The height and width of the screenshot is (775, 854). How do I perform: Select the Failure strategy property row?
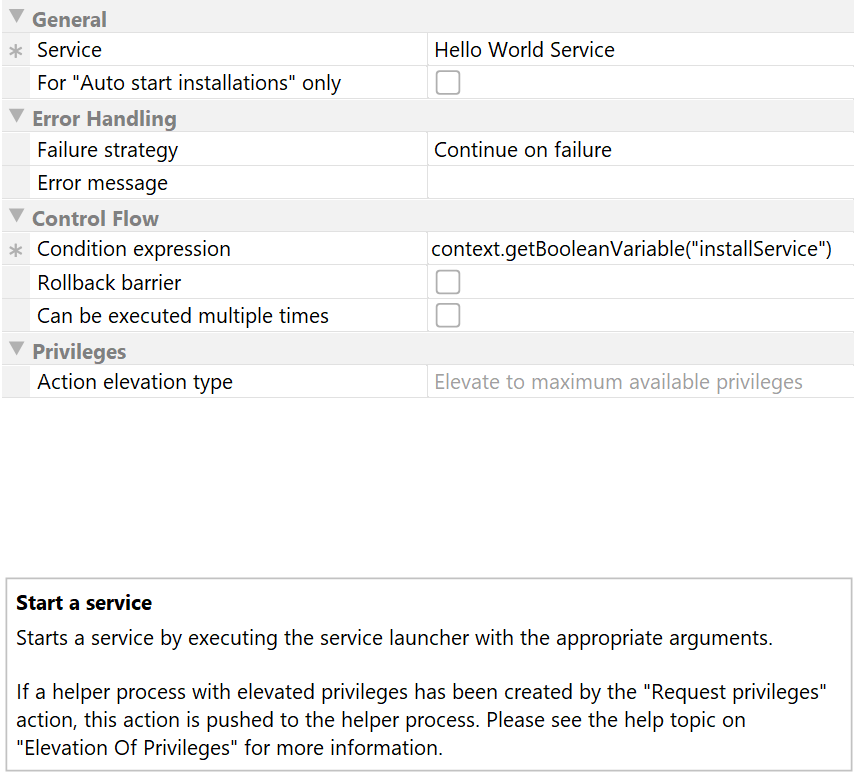pos(108,150)
